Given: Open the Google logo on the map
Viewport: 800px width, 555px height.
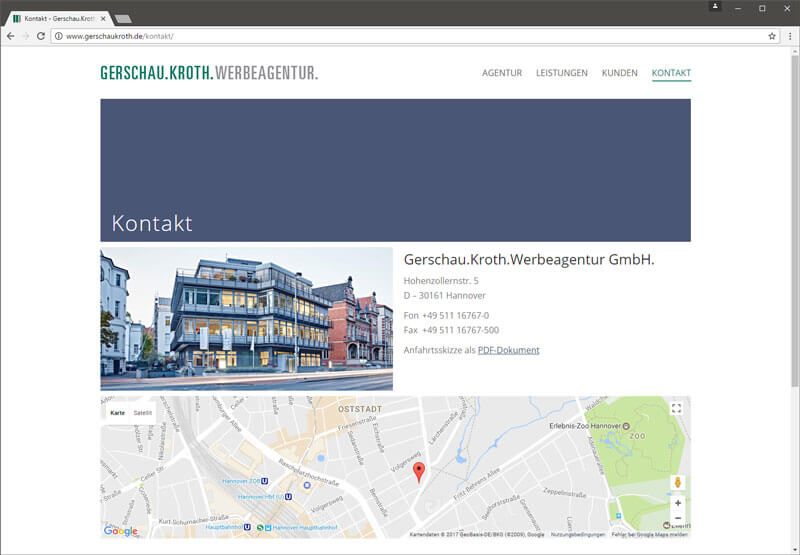Looking at the screenshot, I should (x=120, y=531).
